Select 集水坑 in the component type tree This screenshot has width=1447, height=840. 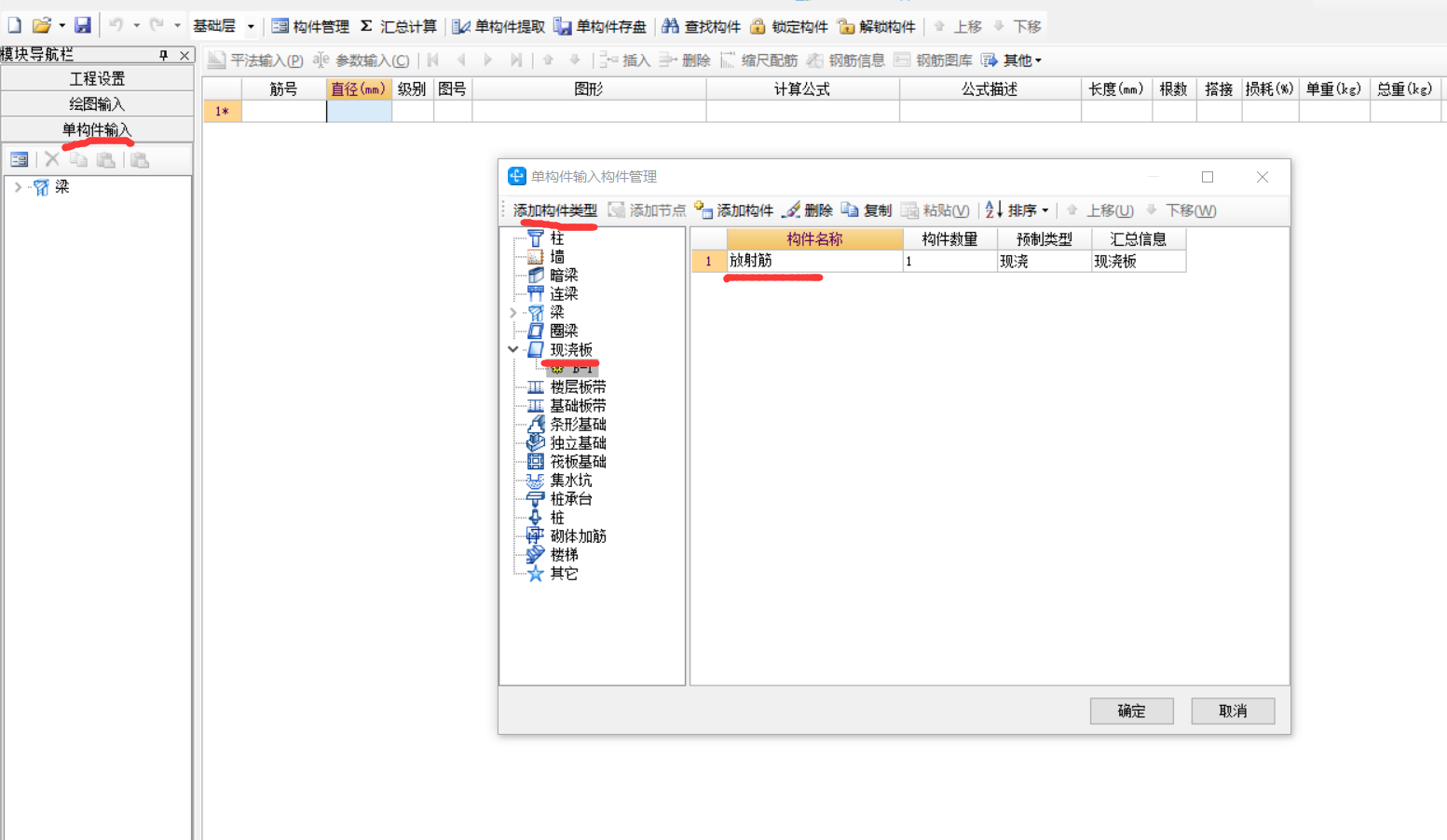tap(570, 481)
